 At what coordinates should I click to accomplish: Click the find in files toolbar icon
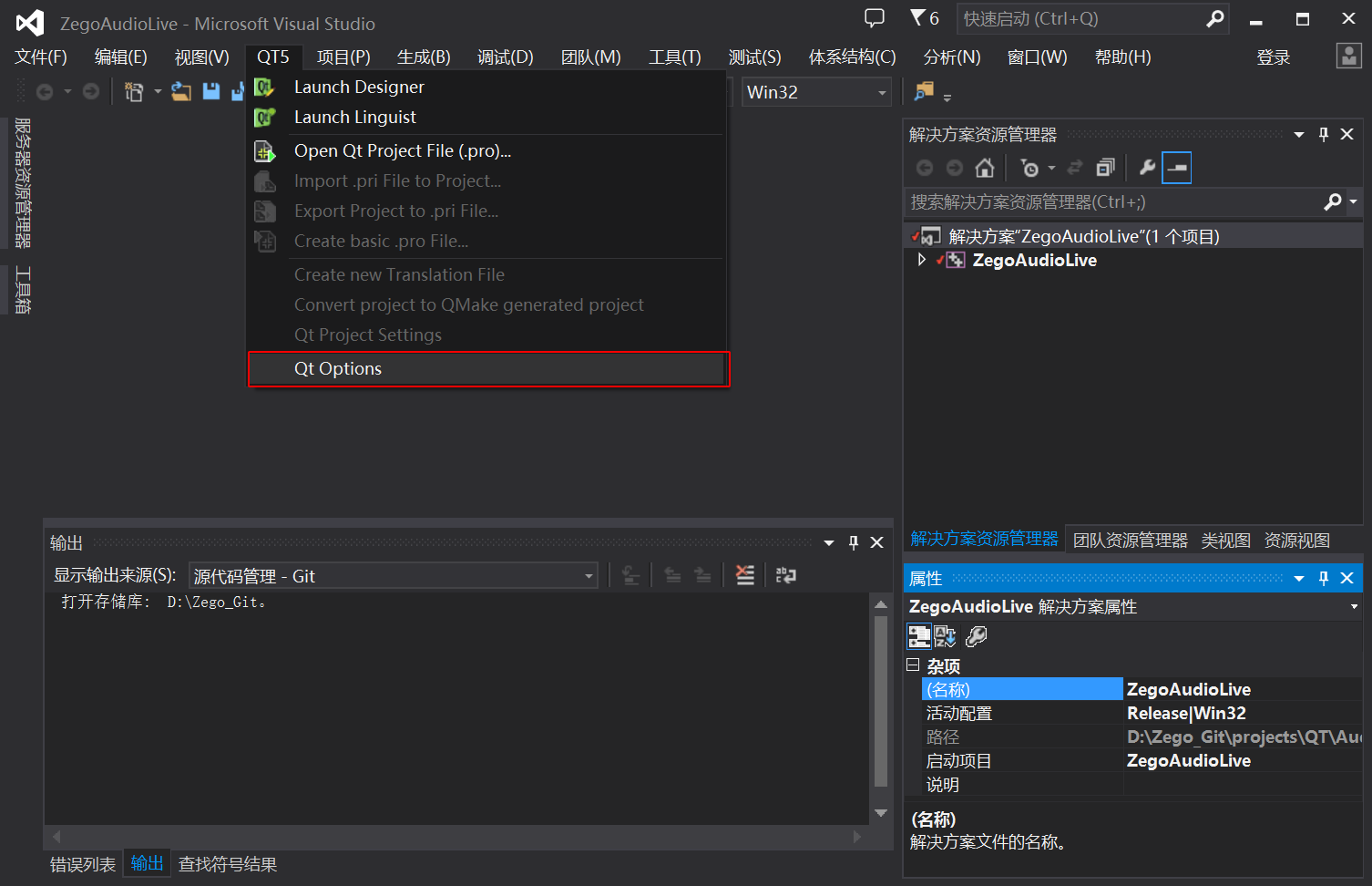(x=924, y=91)
